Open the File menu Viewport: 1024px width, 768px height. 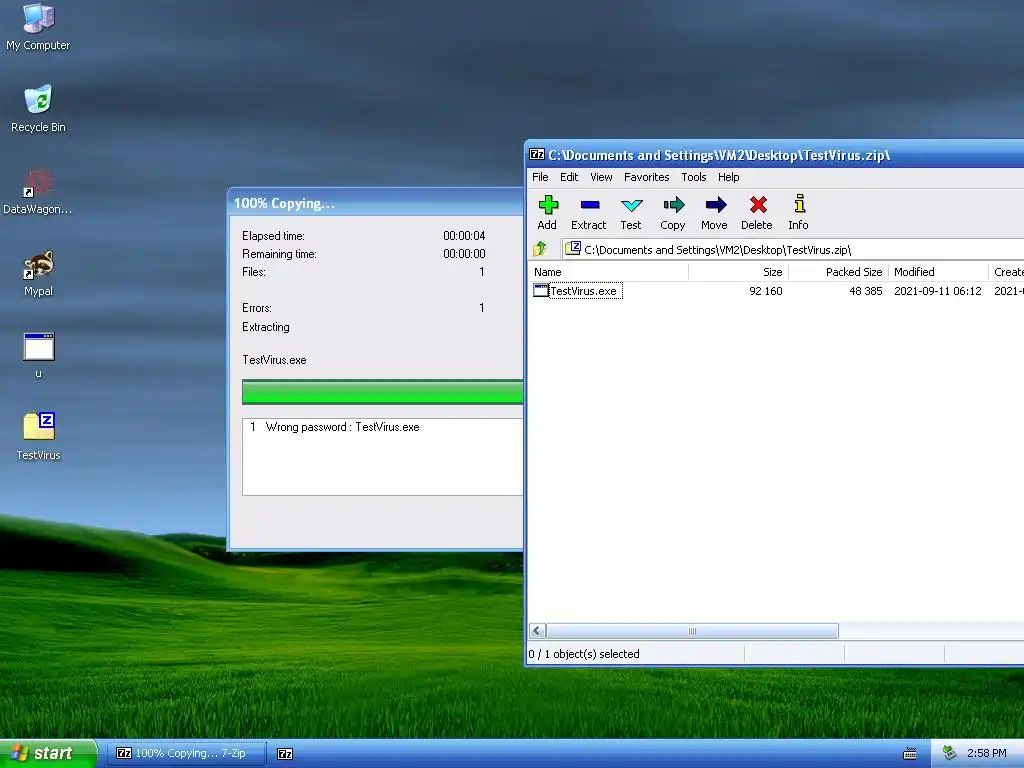click(x=540, y=177)
